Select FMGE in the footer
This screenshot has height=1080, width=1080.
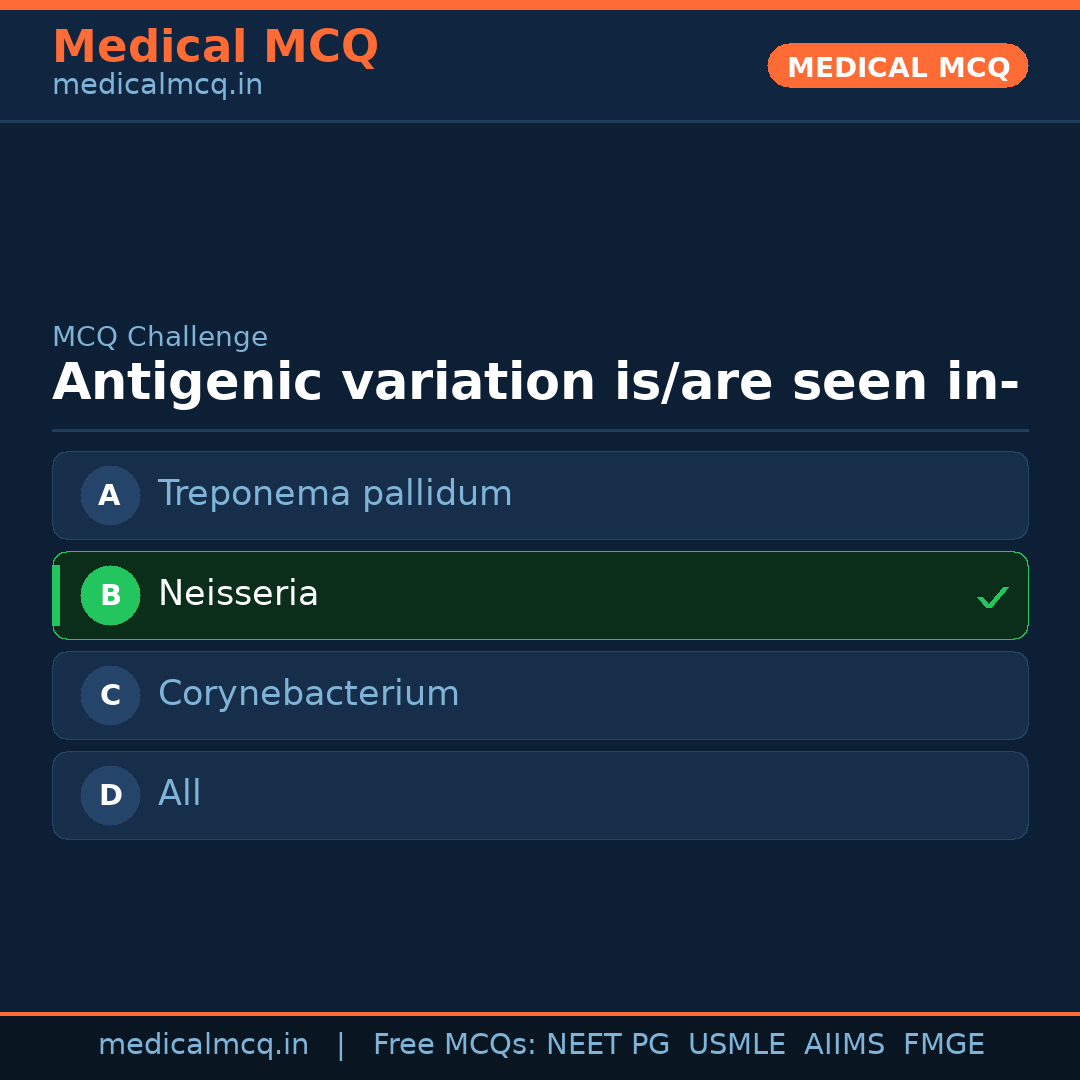[943, 1045]
